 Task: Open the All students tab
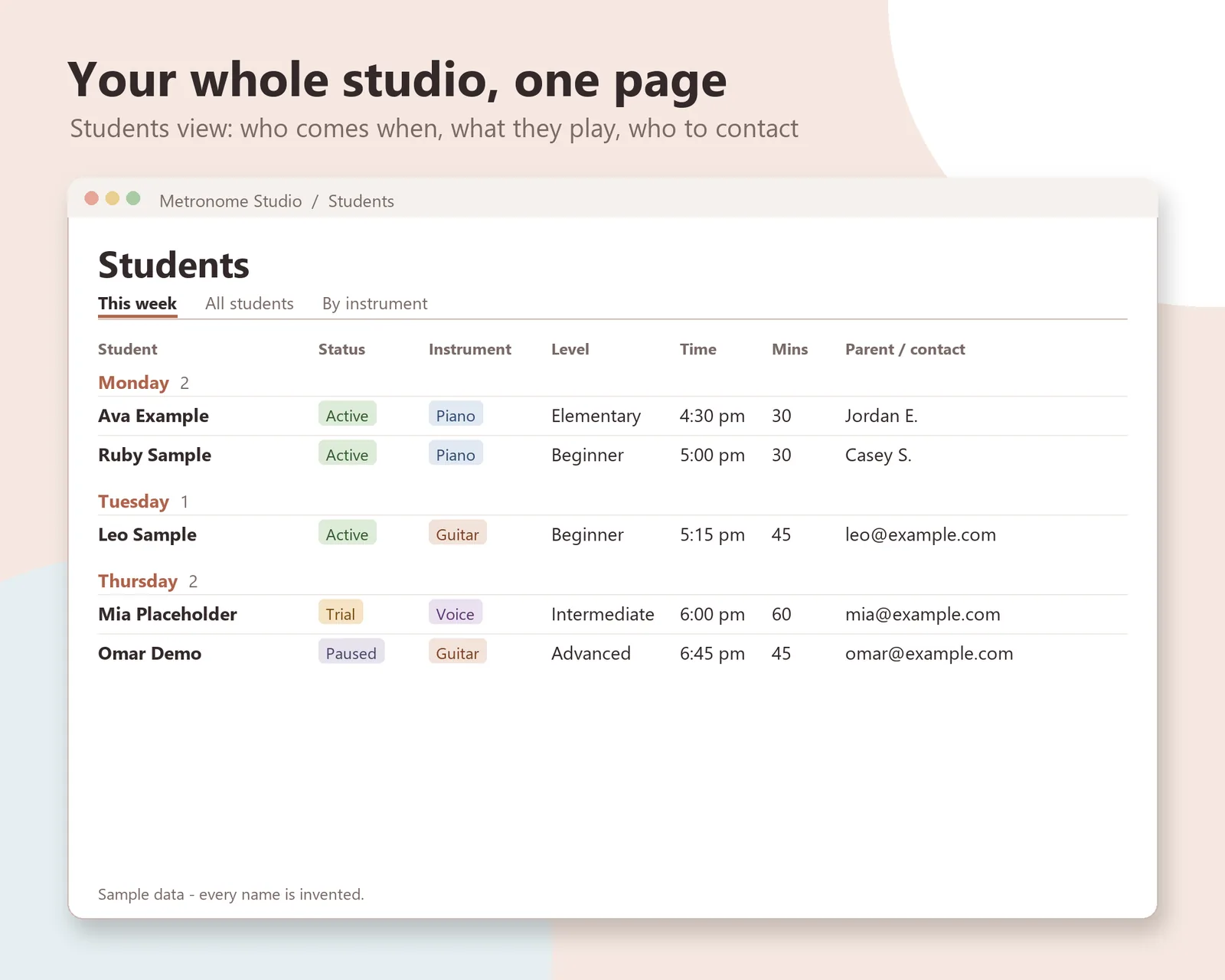[x=249, y=304]
